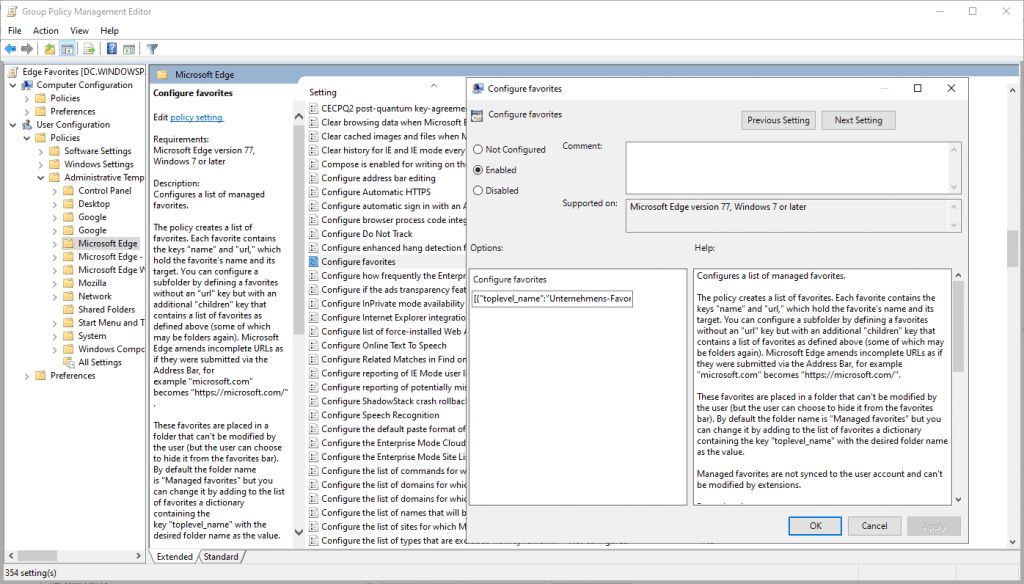Viewport: 1024px width, 584px height.
Task: Click the Show Properties toolbar icon
Action: point(129,48)
